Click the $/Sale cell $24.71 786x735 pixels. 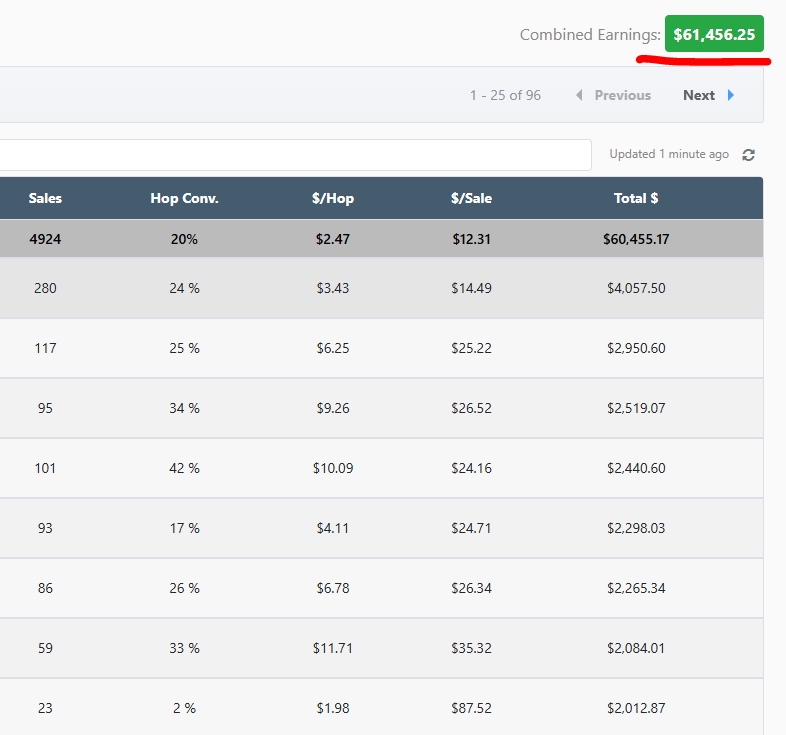pyautogui.click(x=471, y=528)
